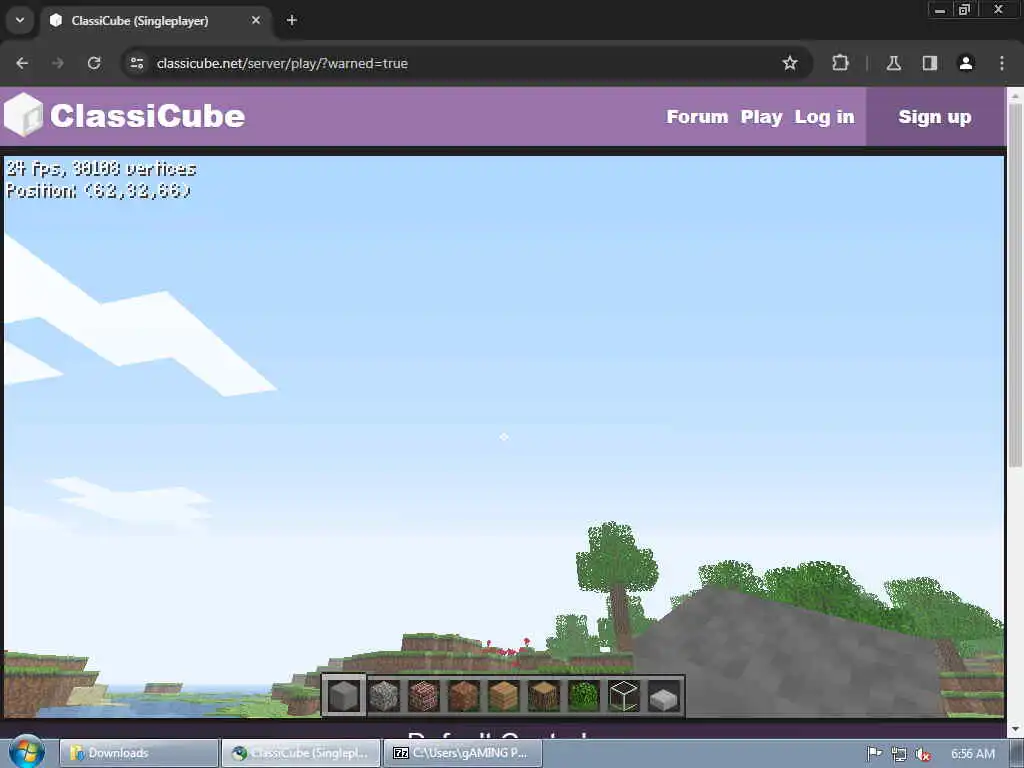The image size is (1024, 768).
Task: Open the network tray icon
Action: [899, 754]
